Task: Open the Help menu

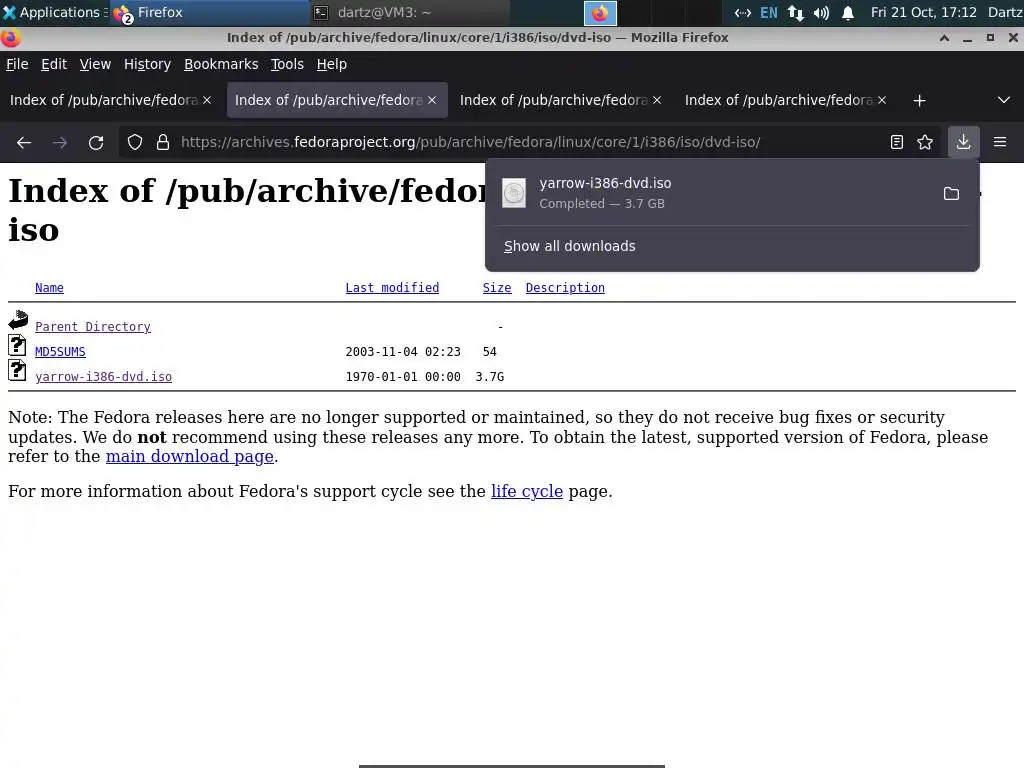Action: click(x=332, y=64)
